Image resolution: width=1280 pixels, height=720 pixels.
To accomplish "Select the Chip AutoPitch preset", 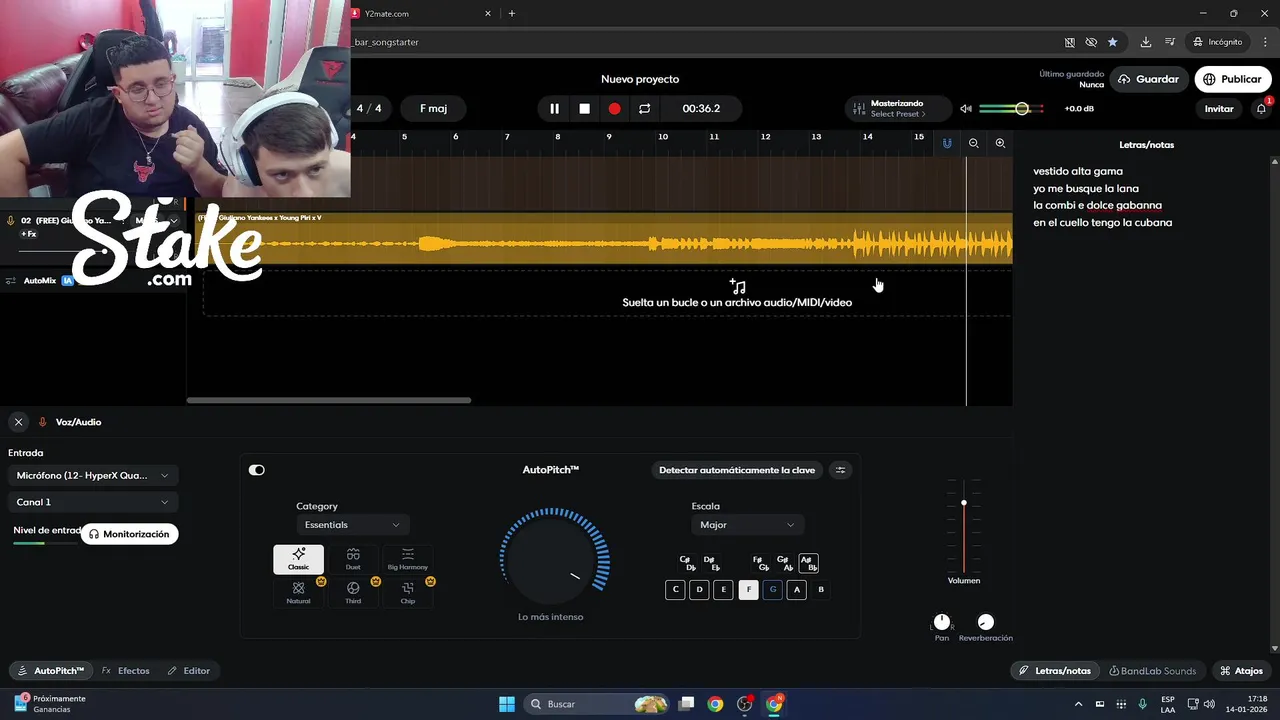I will (x=407, y=593).
